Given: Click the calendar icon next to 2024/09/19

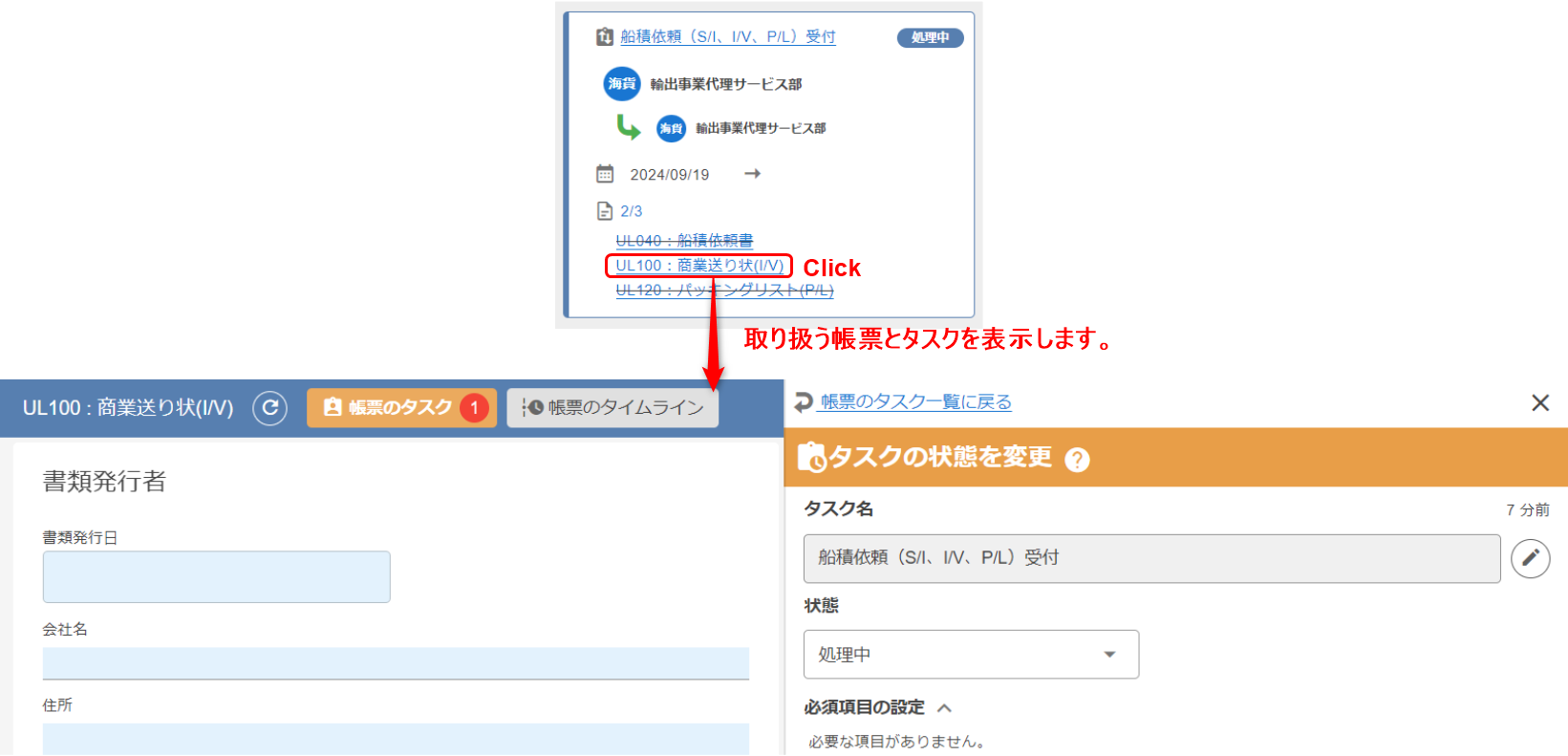Looking at the screenshot, I should pos(605,174).
